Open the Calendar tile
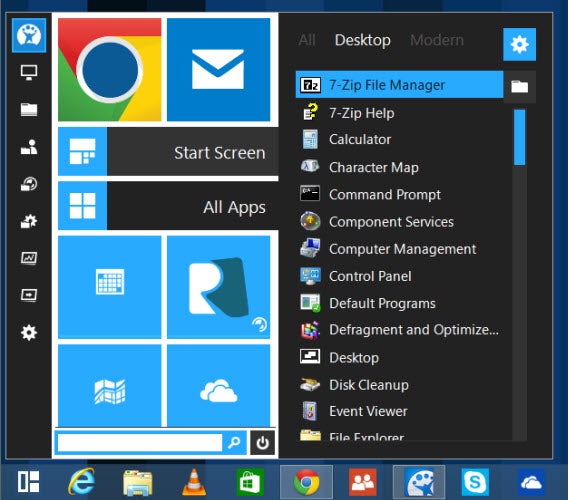 pyautogui.click(x=109, y=287)
